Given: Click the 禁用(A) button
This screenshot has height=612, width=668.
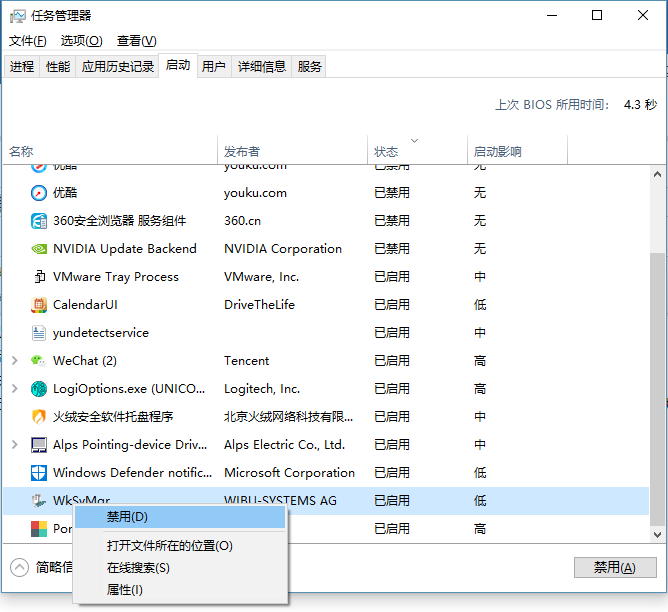Looking at the screenshot, I should click(x=615, y=567).
